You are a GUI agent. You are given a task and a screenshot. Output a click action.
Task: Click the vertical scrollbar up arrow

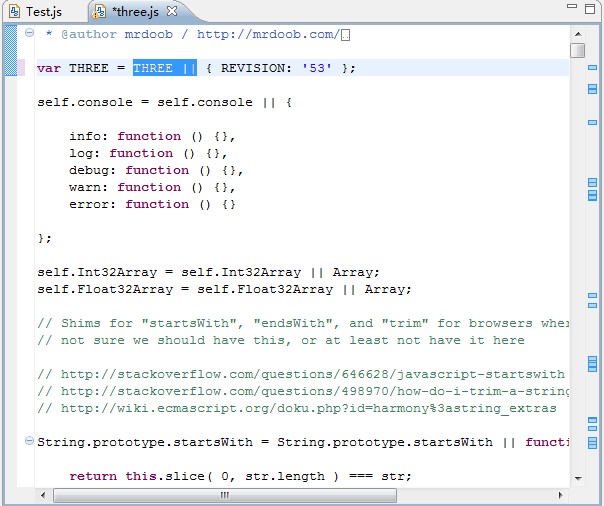[578, 34]
